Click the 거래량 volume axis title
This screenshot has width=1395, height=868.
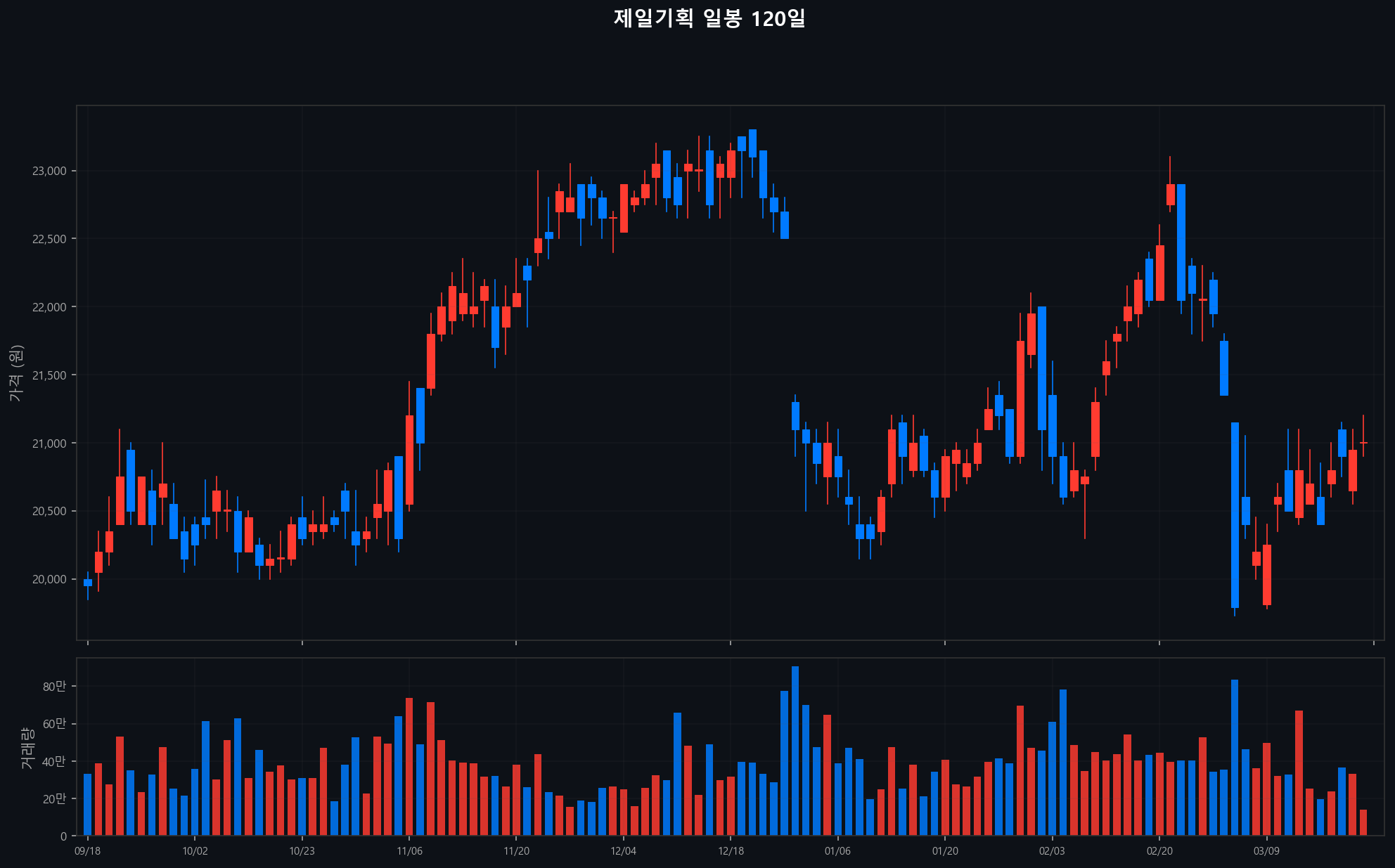pos(27,748)
